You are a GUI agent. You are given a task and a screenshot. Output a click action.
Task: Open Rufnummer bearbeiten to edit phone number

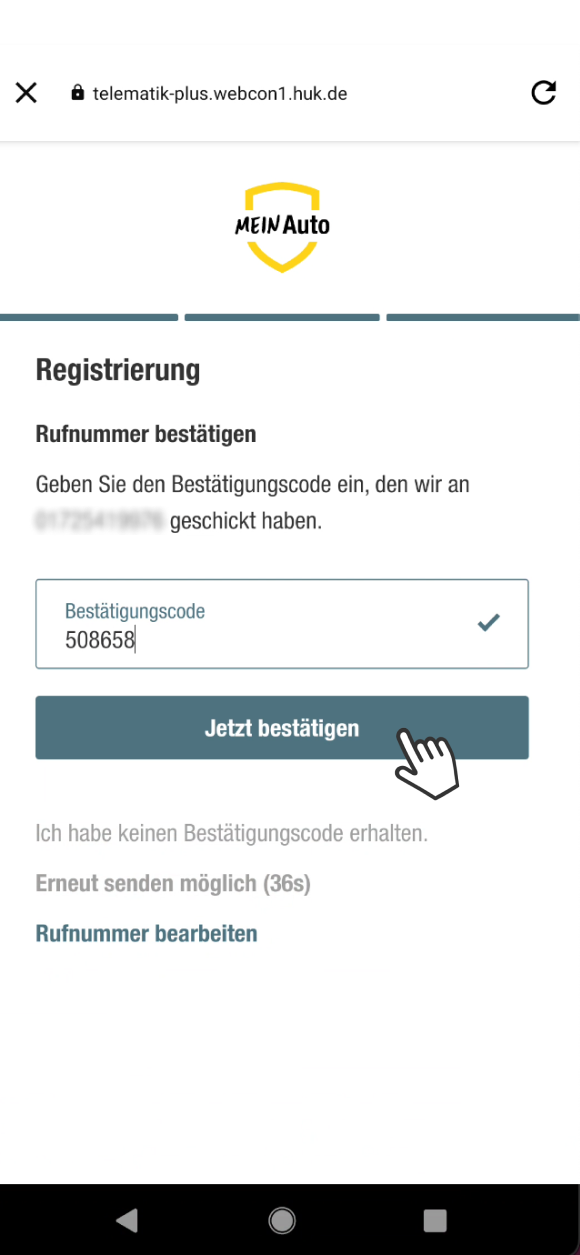(x=145, y=933)
